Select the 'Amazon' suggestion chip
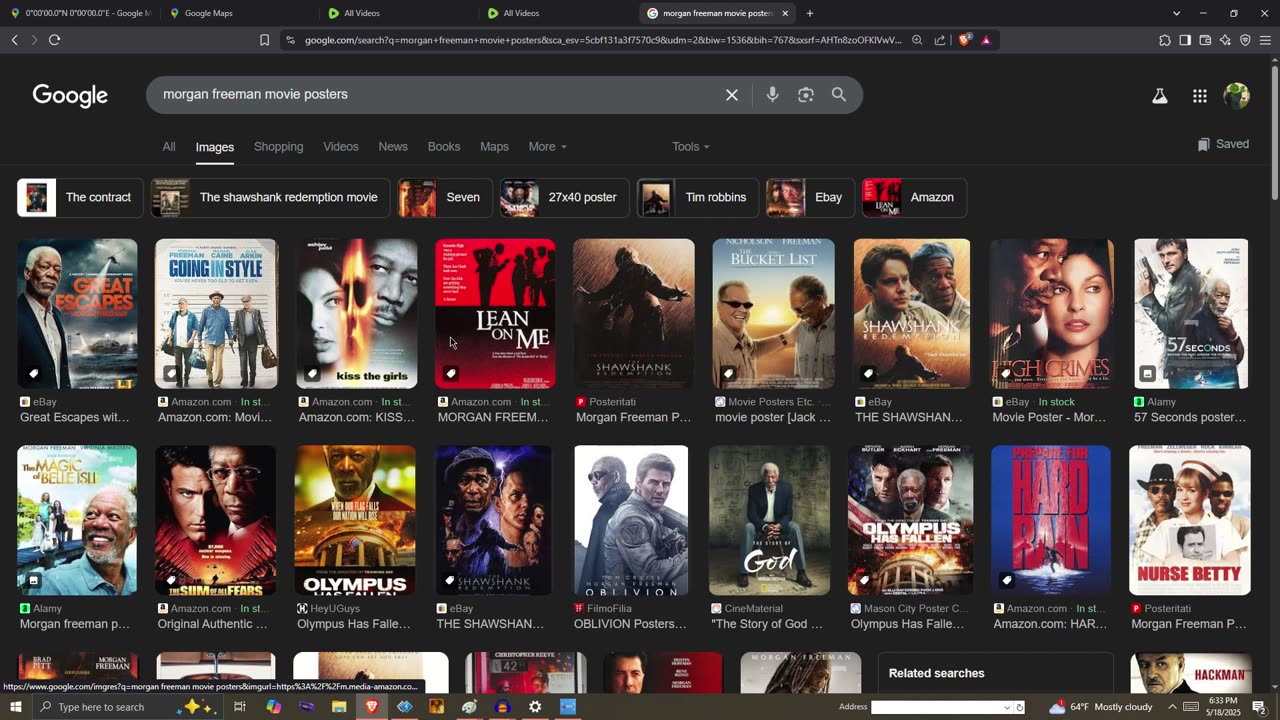Image resolution: width=1280 pixels, height=720 pixels. pyautogui.click(x=914, y=197)
